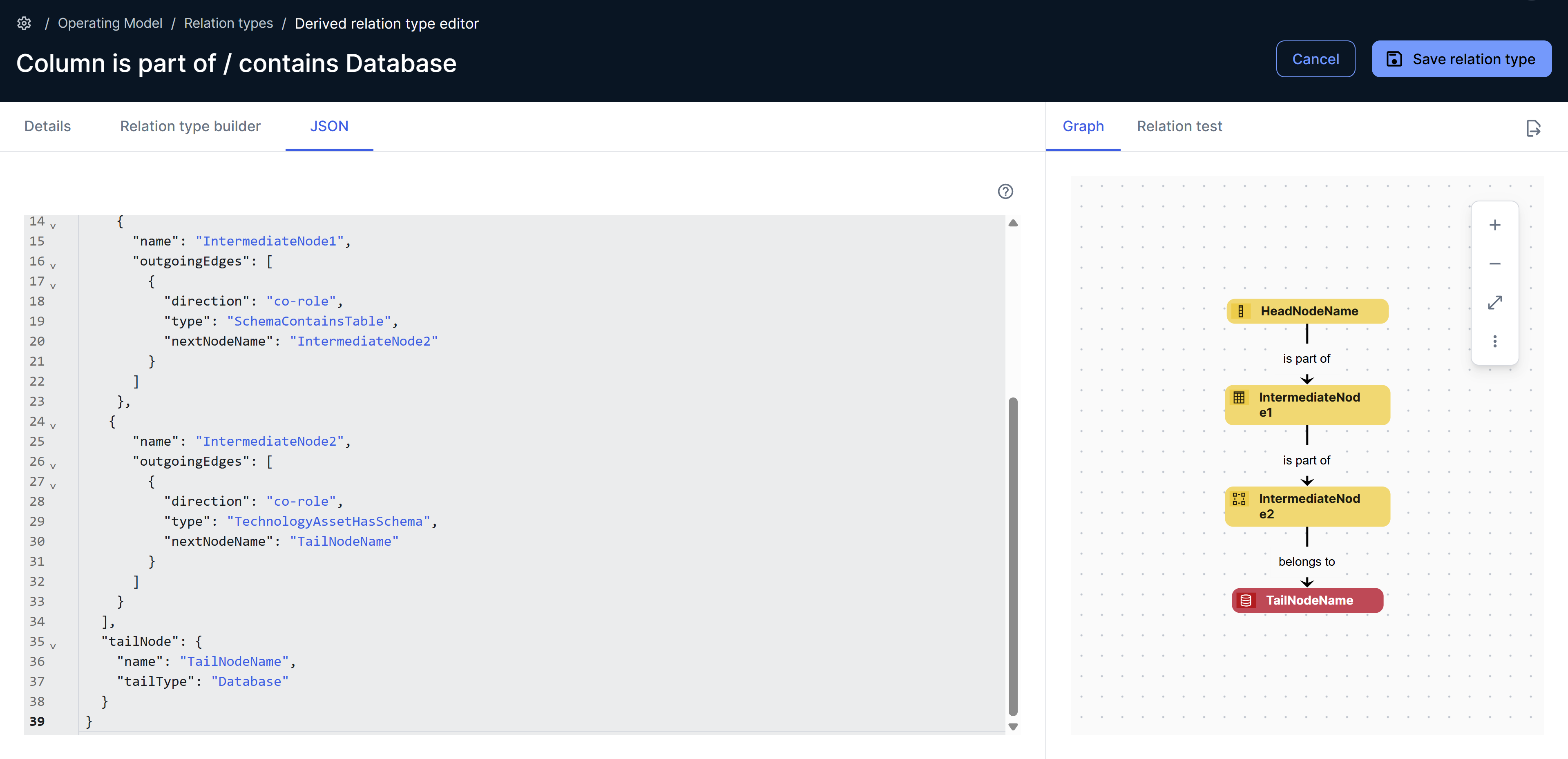The height and width of the screenshot is (759, 1568).
Task: Click the column icon on HeadNodeName node
Action: (1240, 311)
